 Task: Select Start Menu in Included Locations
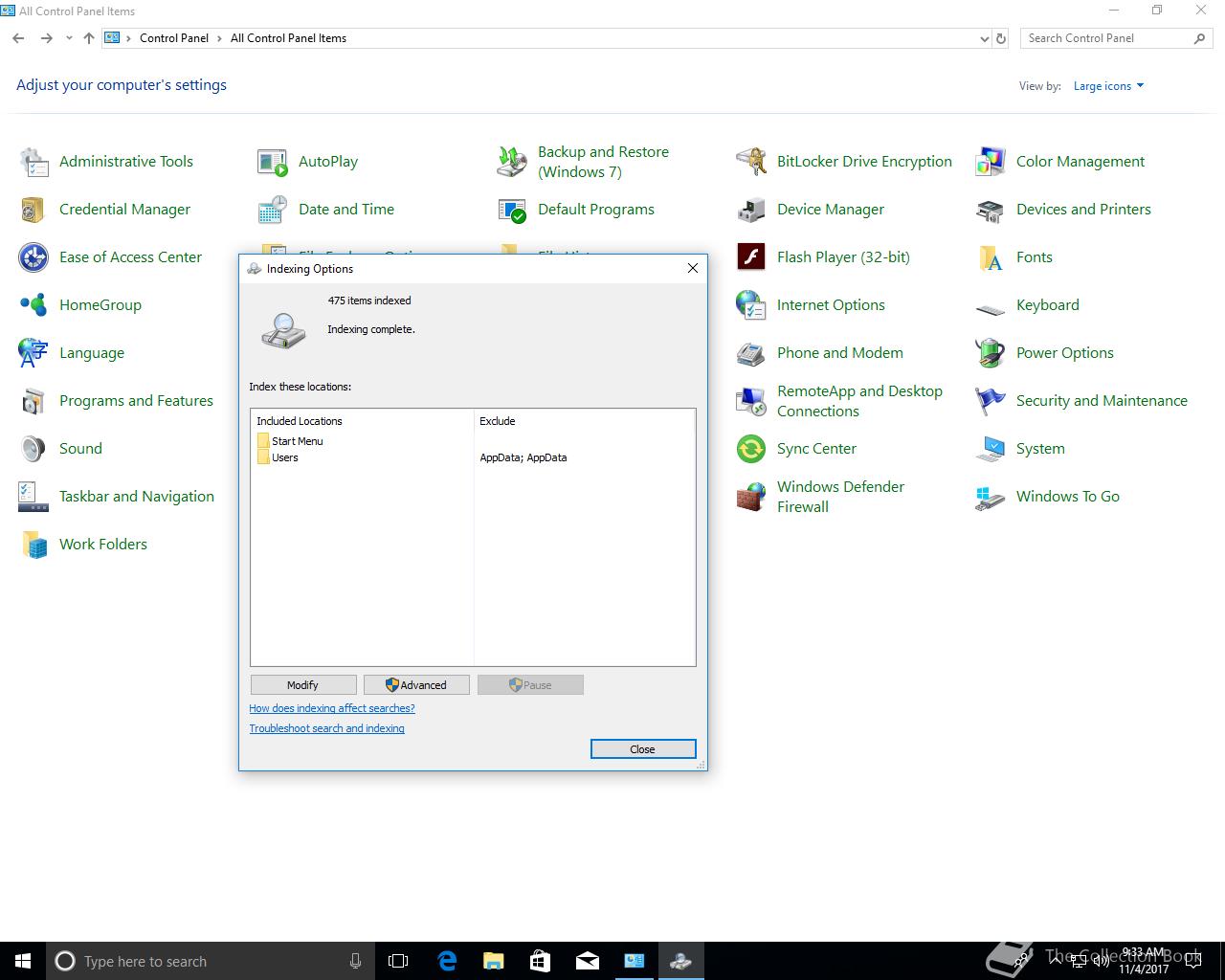[290, 441]
